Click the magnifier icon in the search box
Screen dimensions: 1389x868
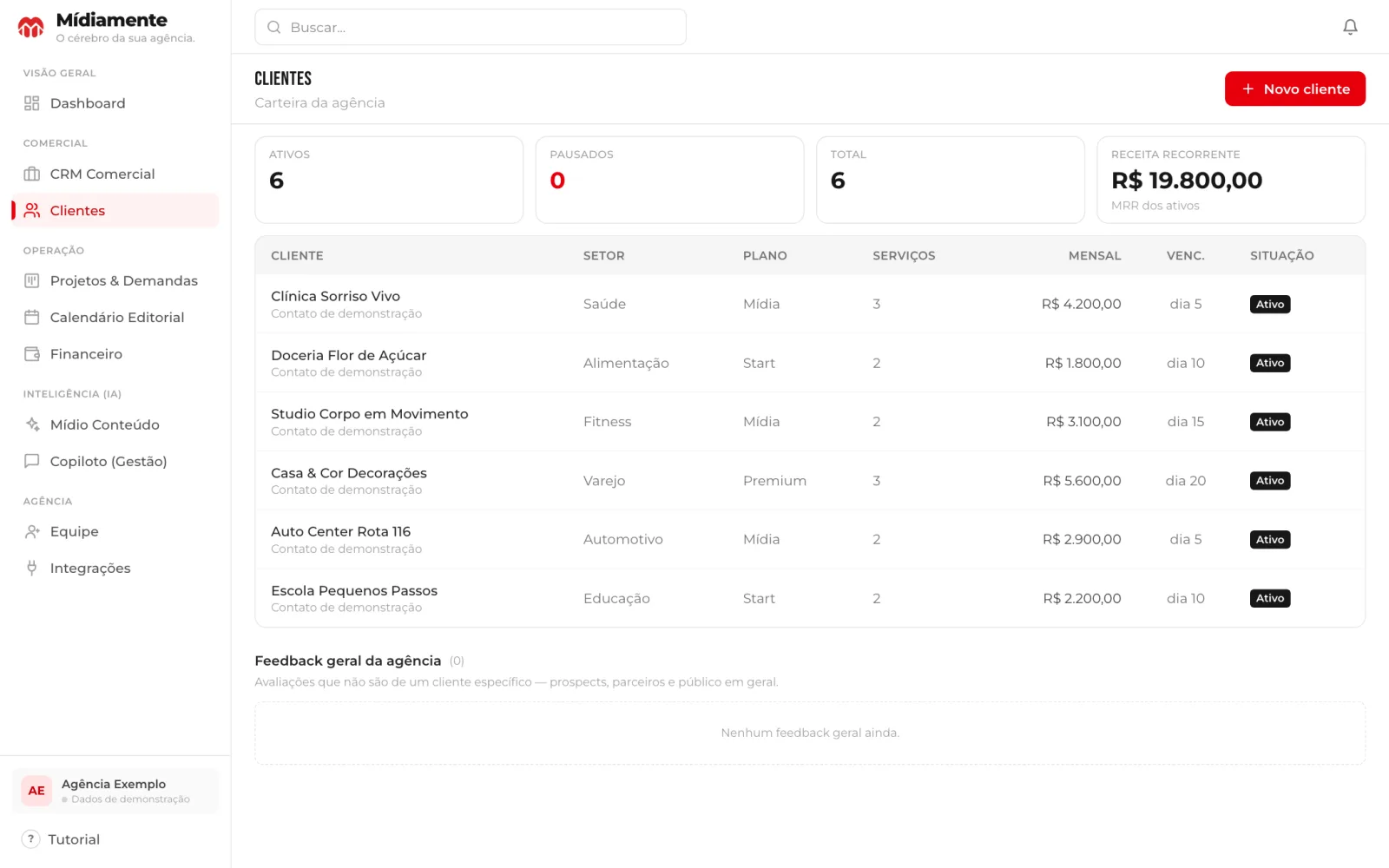coord(273,27)
